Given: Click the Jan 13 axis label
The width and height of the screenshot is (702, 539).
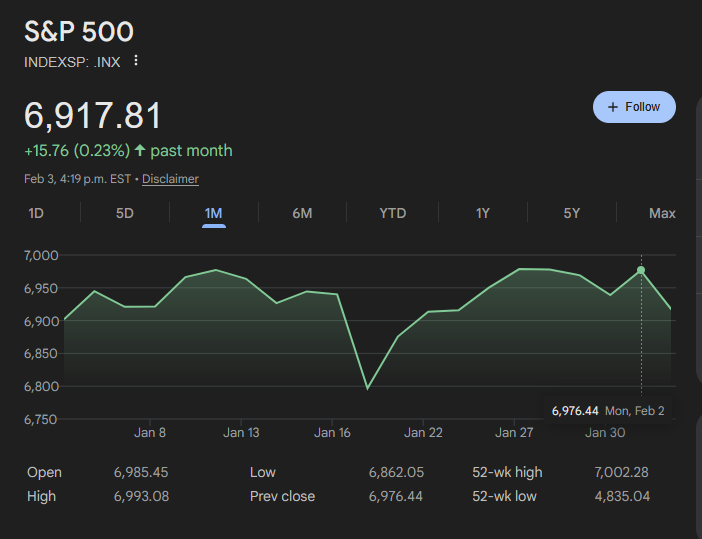Looking at the screenshot, I should [241, 433].
